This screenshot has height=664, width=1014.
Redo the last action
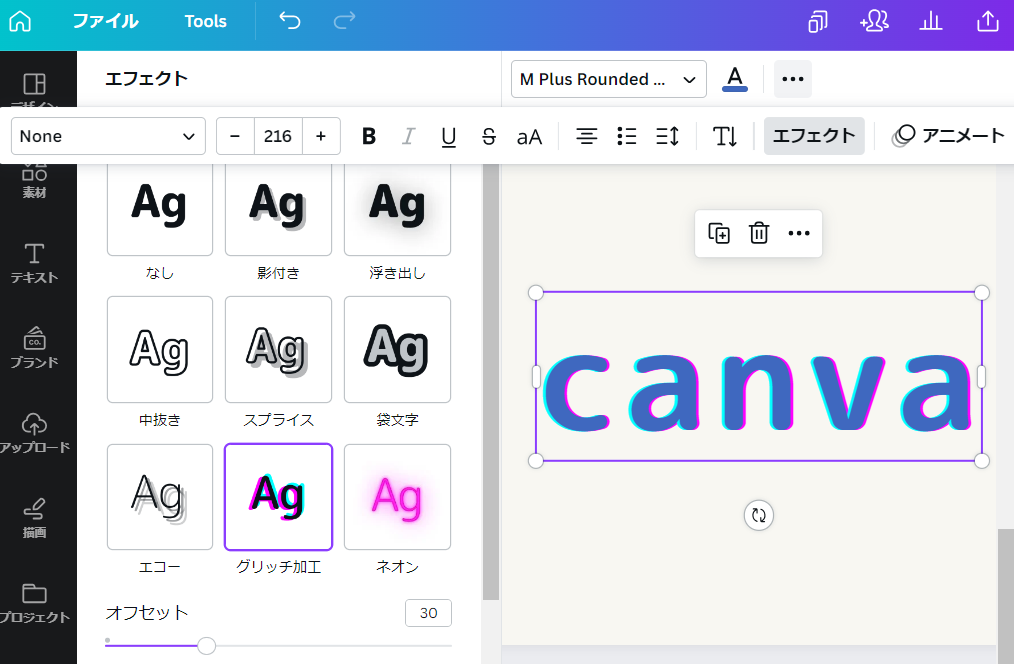(344, 21)
